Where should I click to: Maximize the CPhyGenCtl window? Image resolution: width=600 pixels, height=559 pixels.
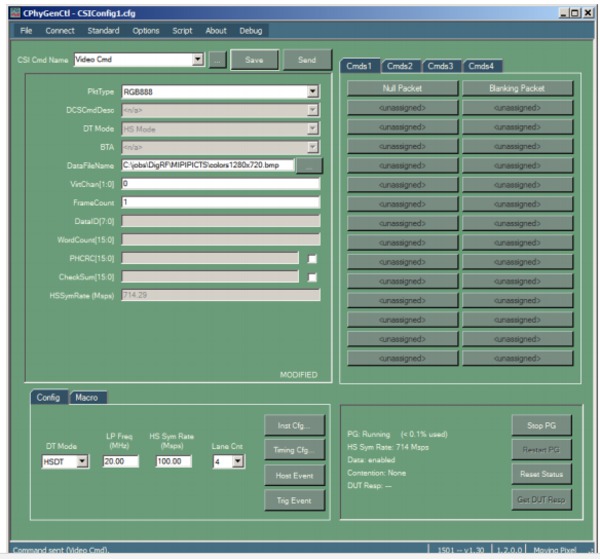(575, 13)
